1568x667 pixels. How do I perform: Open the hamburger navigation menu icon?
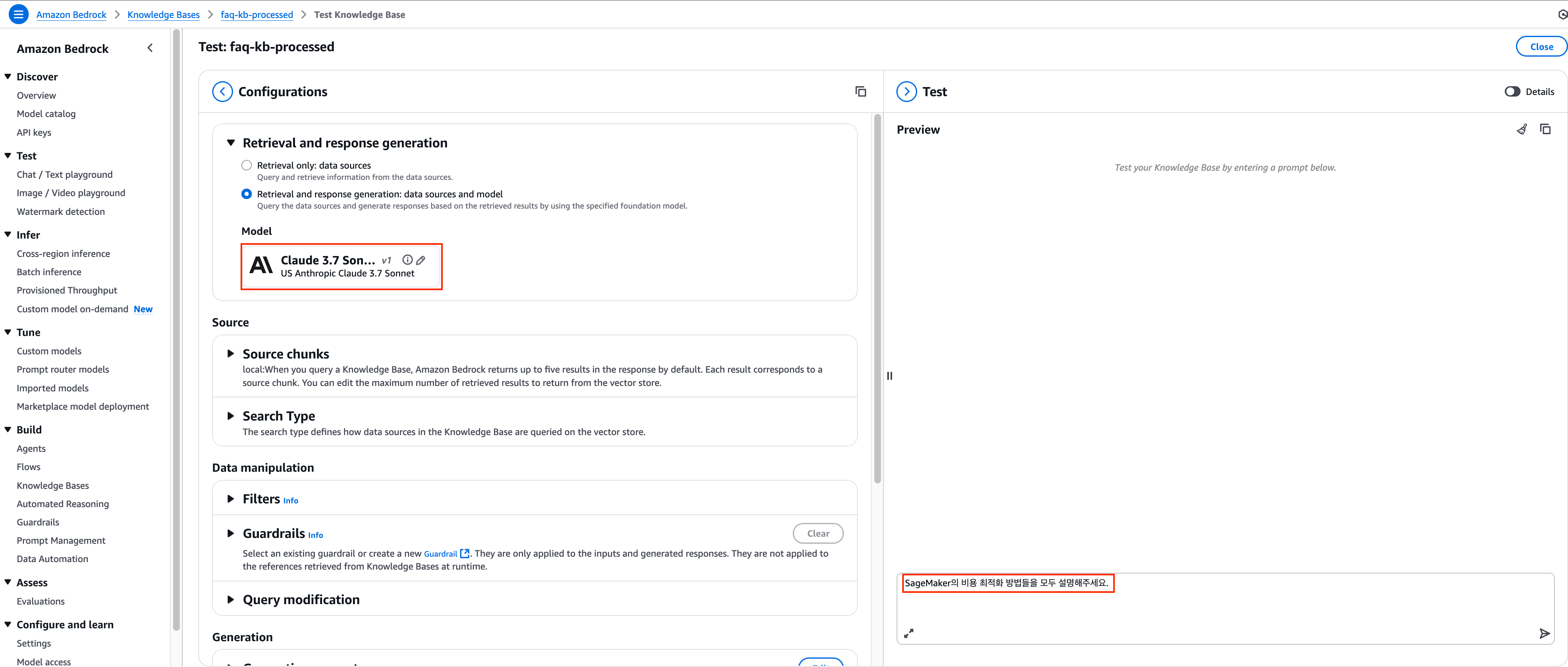click(18, 14)
